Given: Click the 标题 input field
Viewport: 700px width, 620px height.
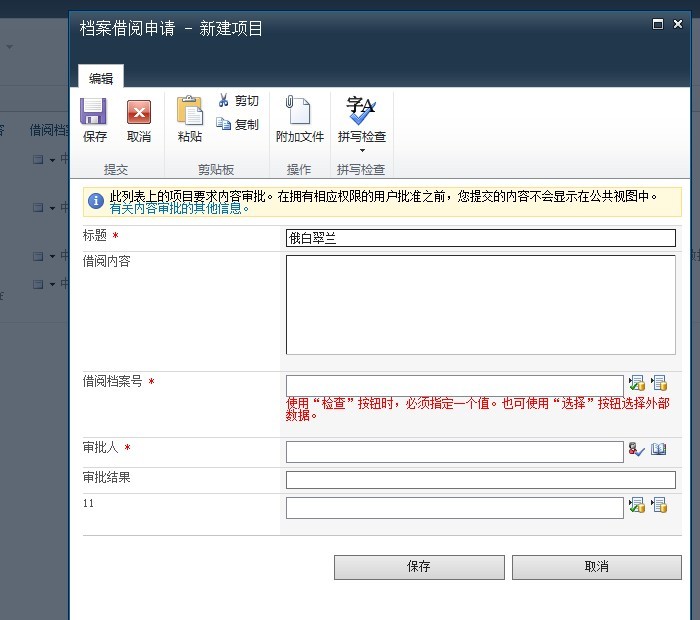Looking at the screenshot, I should coord(480,238).
